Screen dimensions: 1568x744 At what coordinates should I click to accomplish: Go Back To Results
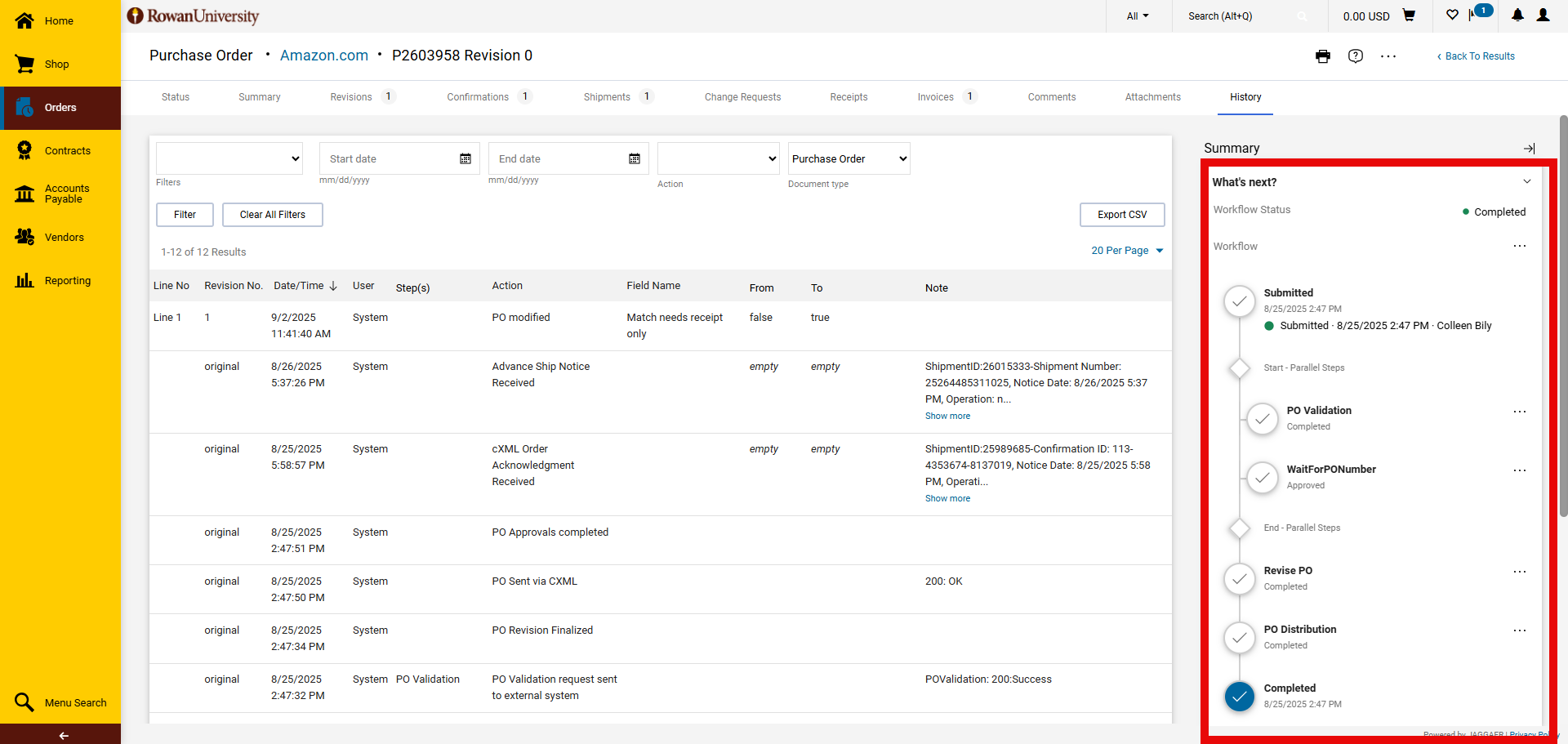coord(1476,56)
